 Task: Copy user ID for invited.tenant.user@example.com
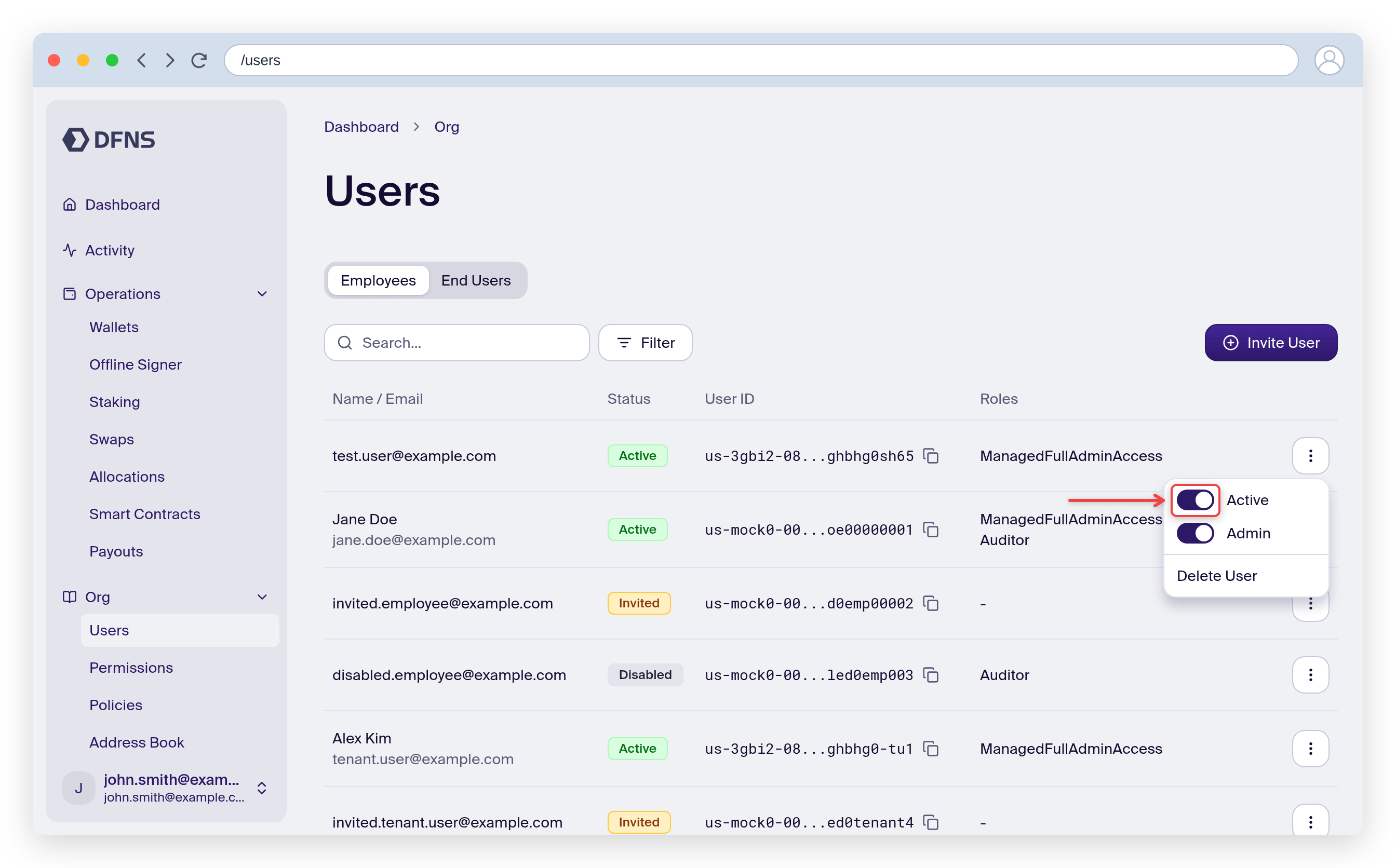[930, 823]
